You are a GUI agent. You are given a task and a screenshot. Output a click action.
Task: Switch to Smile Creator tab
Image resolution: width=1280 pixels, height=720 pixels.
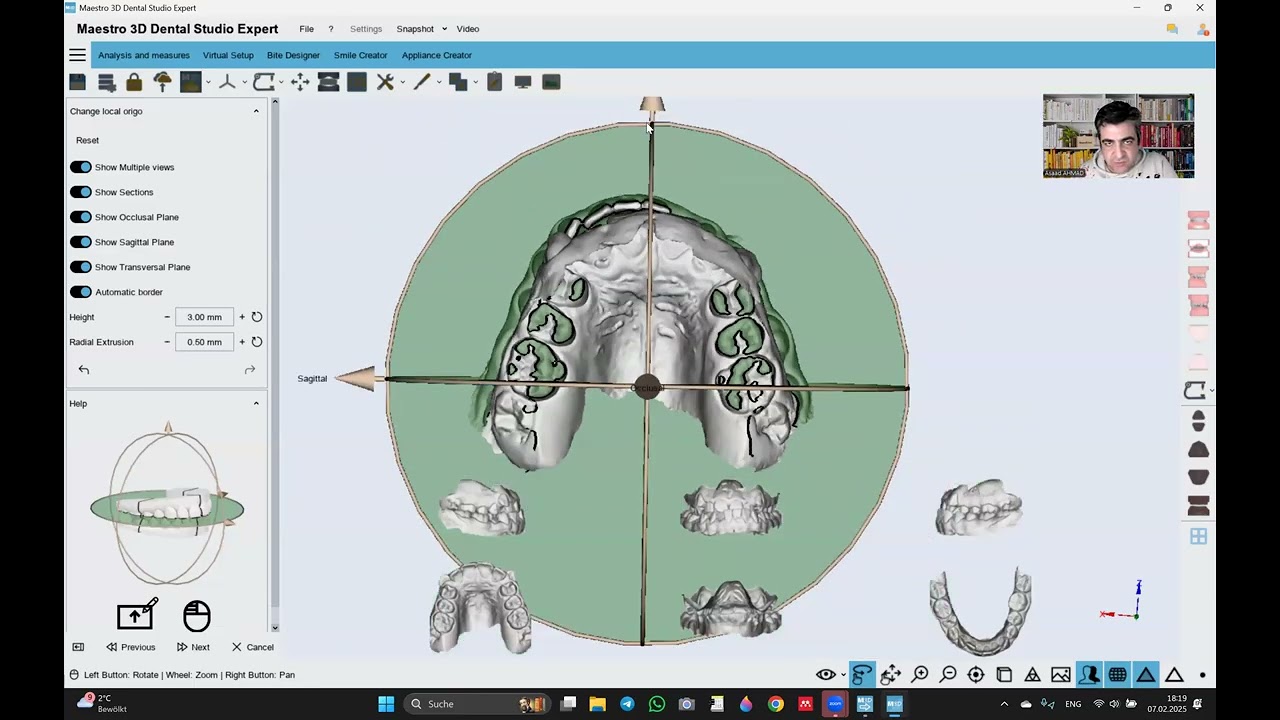[360, 55]
